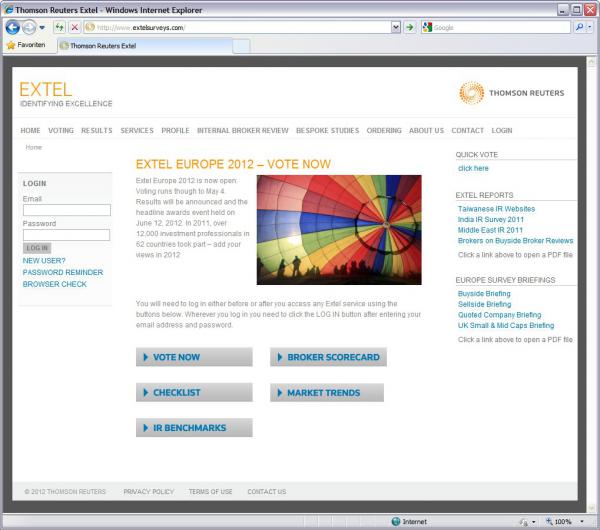600x530 pixels.
Task: Open the Buyside Briefing link
Action: [484, 294]
